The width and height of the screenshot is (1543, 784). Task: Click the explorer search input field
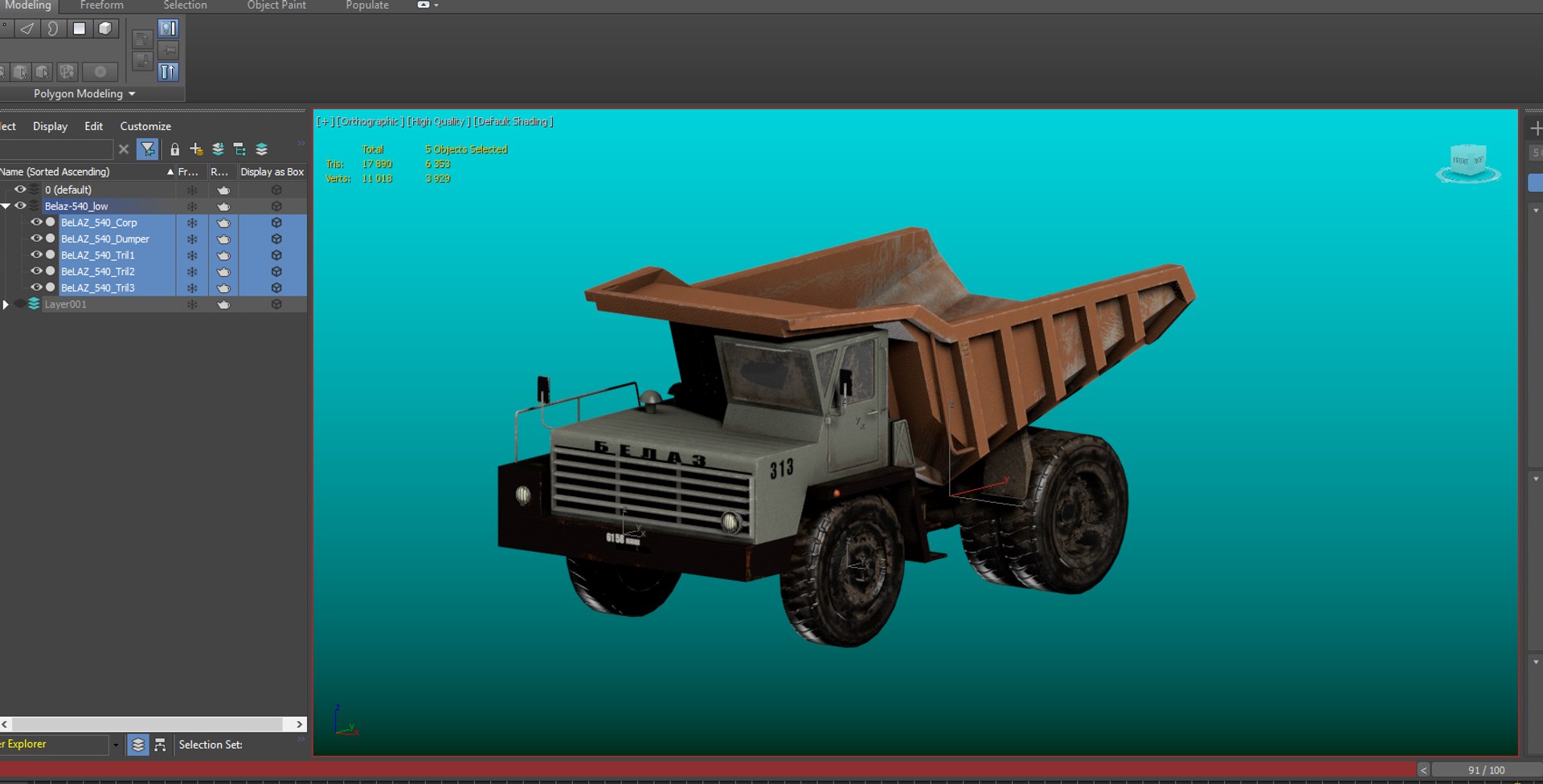[56, 149]
